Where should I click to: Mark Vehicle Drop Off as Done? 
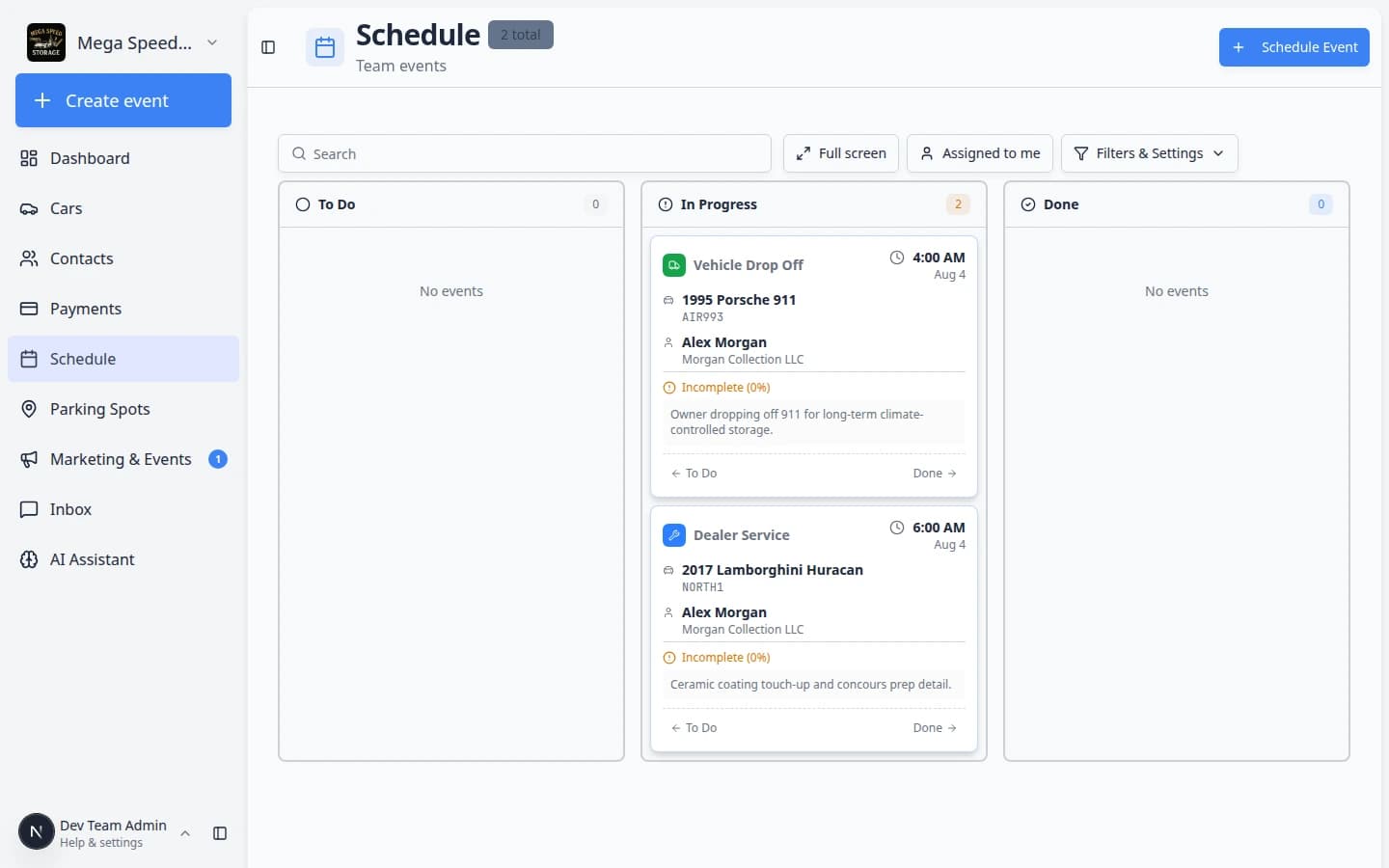click(x=935, y=474)
